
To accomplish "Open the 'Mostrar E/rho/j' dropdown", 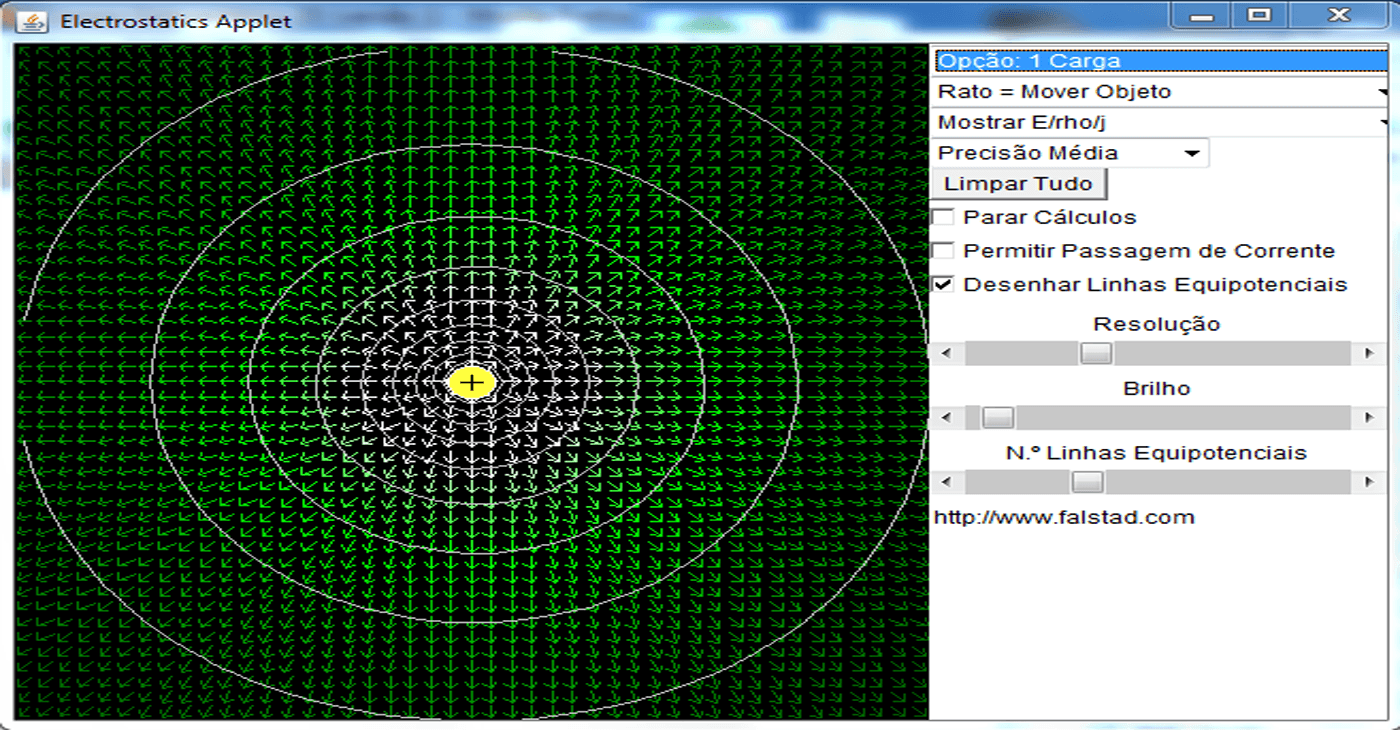I will 1161,123.
